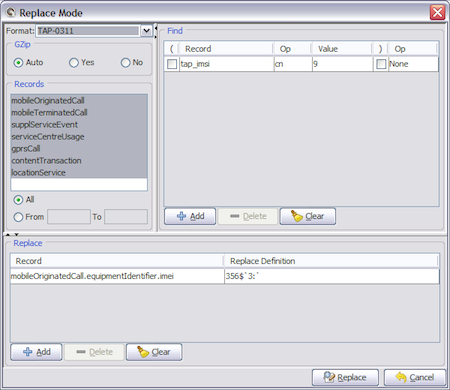Close the Replace Mode dialog
Image resolution: width=450 pixels, height=390 pixels.
click(437, 13)
